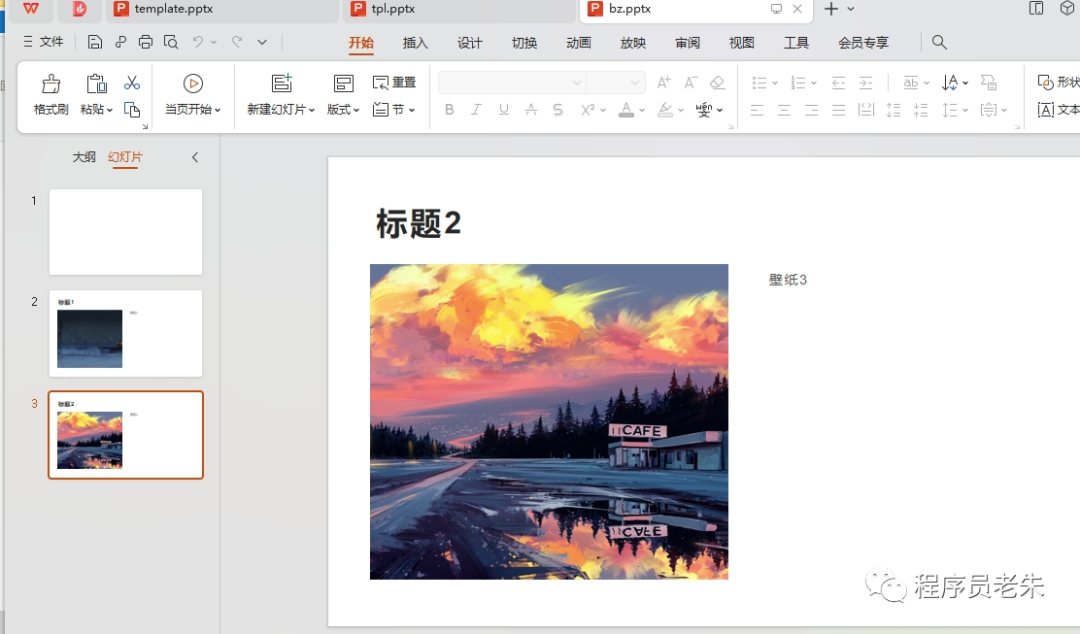Open the Review (审阅) ribbon tab
This screenshot has width=1080, height=634.
pyautogui.click(x=687, y=43)
